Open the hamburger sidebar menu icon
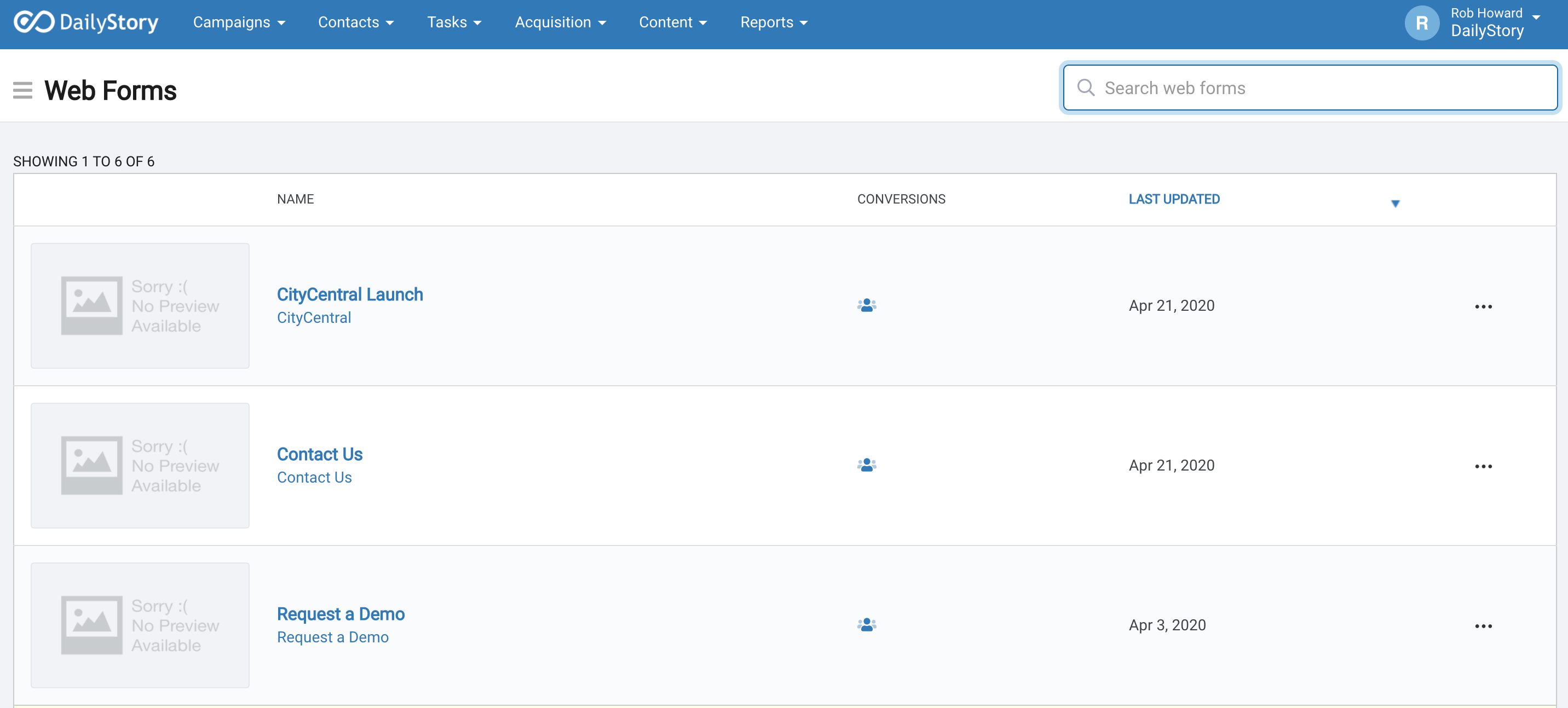Image resolution: width=1568 pixels, height=708 pixels. [22, 91]
